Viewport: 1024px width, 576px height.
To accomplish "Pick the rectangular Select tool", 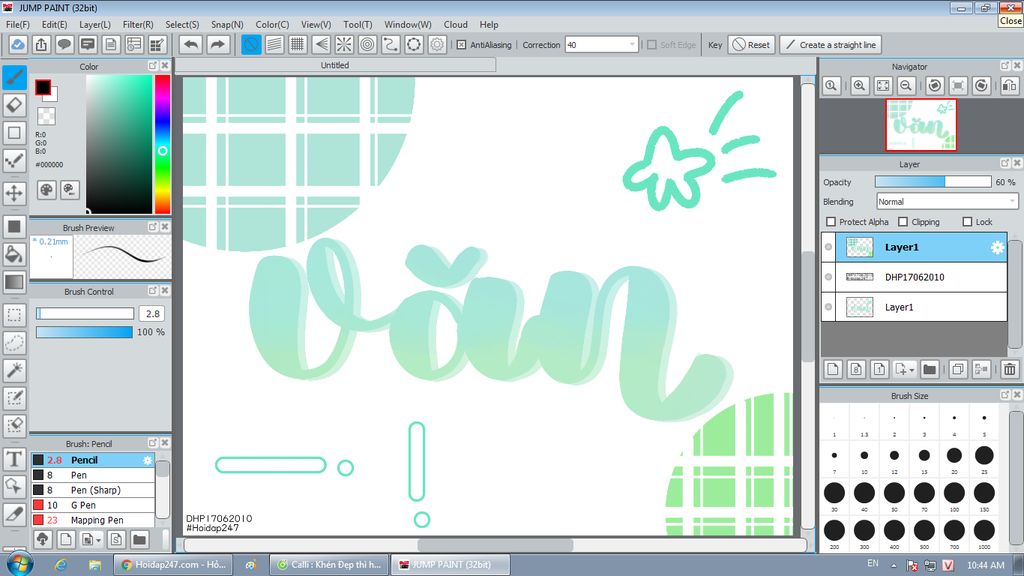I will (x=14, y=315).
